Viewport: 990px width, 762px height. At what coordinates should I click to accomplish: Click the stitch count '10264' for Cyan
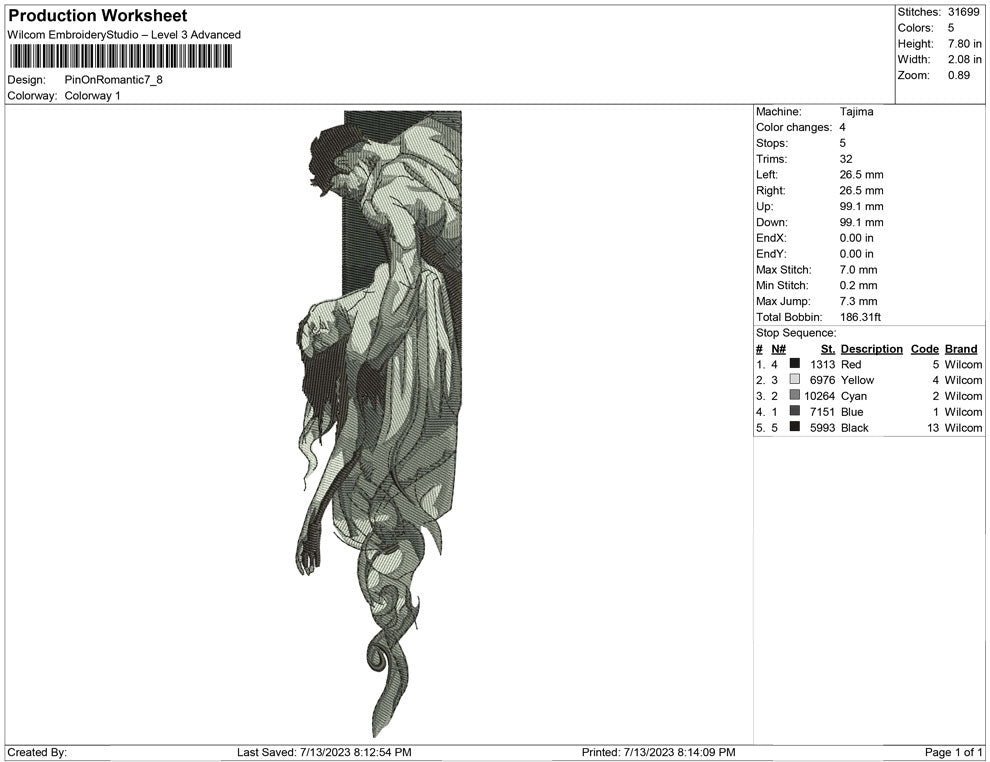820,396
